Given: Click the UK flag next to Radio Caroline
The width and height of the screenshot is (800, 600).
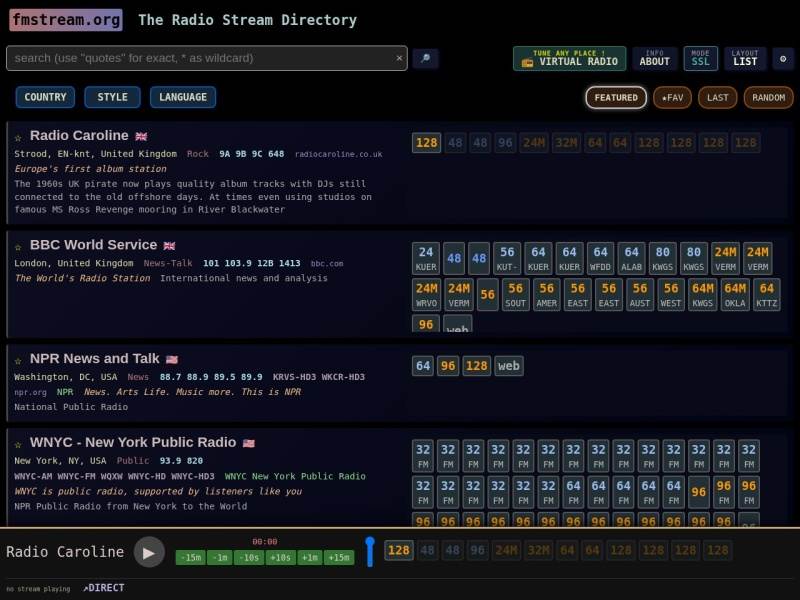Looking at the screenshot, I should pos(141,136).
